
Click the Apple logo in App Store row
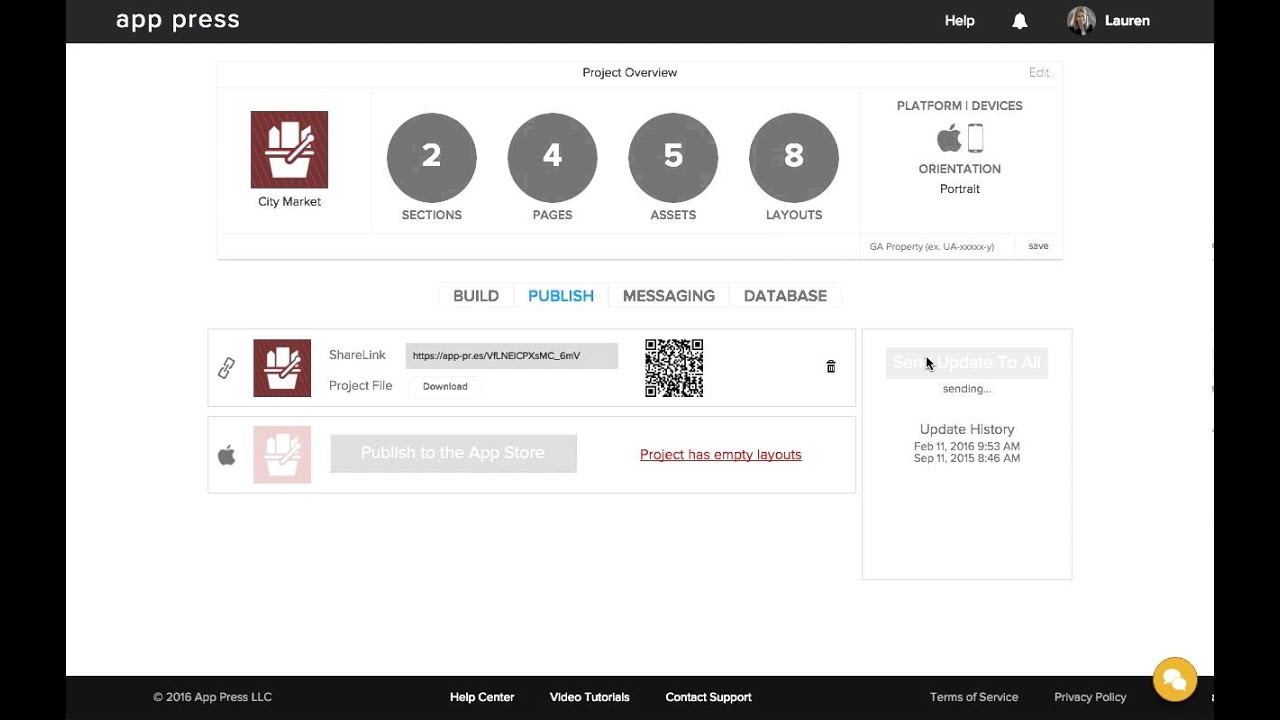coord(227,456)
